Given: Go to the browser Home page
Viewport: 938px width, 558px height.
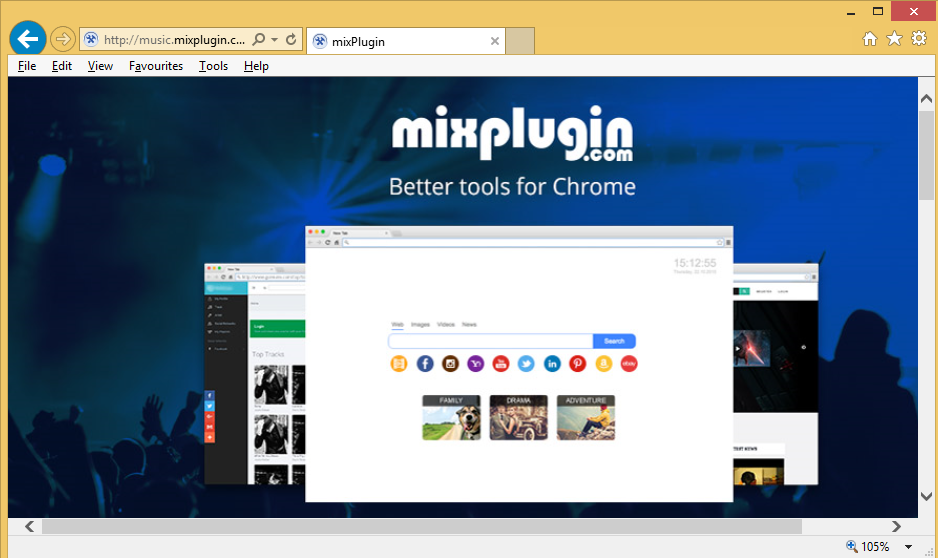Looking at the screenshot, I should click(x=870, y=39).
